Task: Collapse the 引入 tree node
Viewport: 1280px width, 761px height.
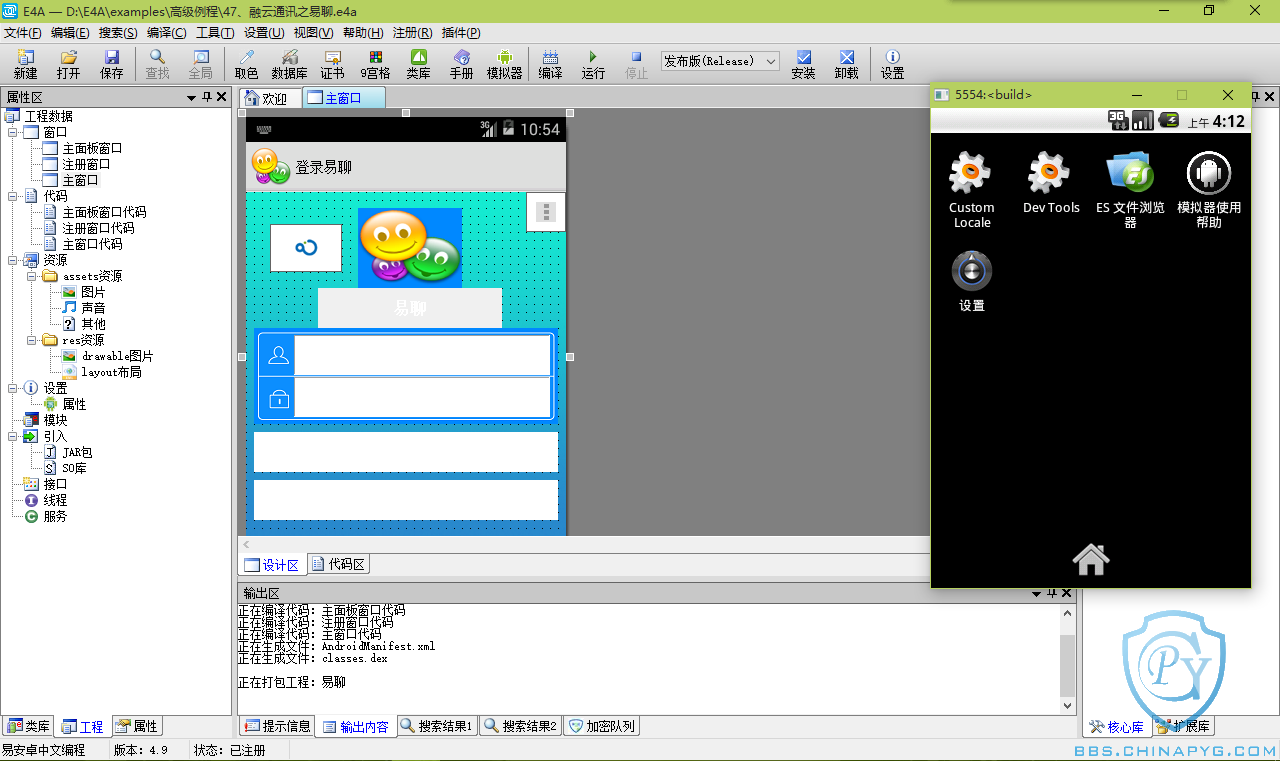Action: pos(12,436)
